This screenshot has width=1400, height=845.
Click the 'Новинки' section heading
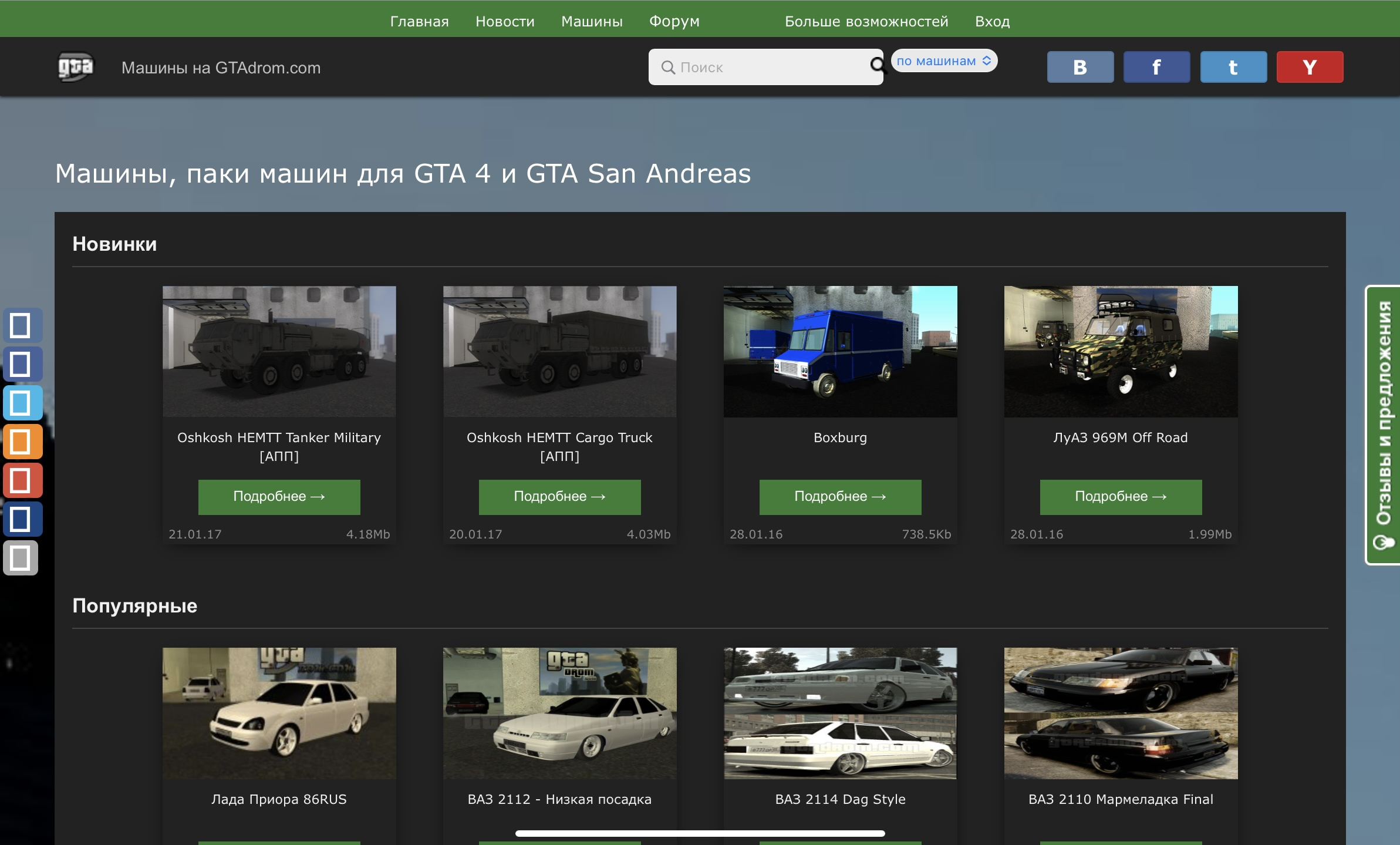[114, 244]
